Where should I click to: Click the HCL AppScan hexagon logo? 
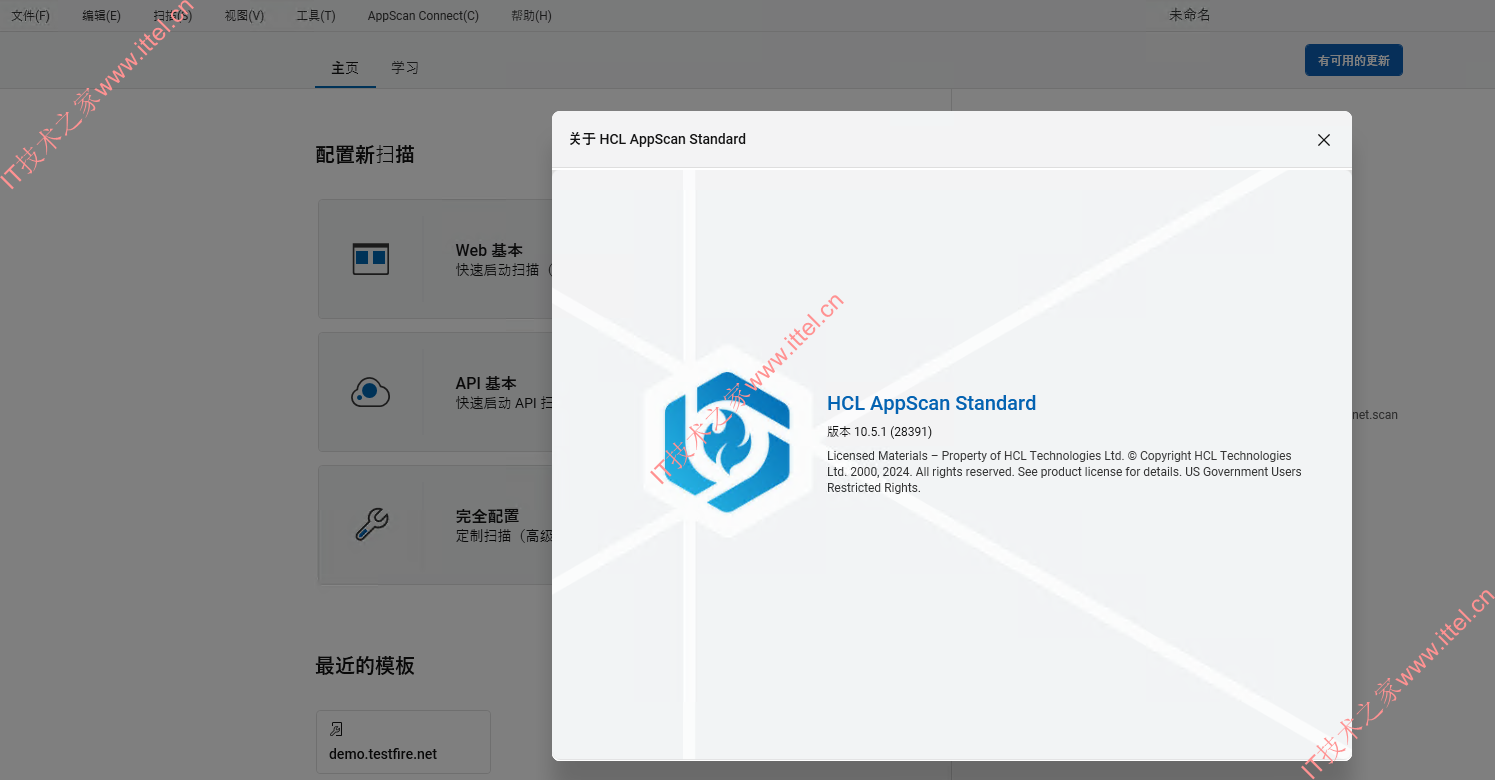pos(727,442)
